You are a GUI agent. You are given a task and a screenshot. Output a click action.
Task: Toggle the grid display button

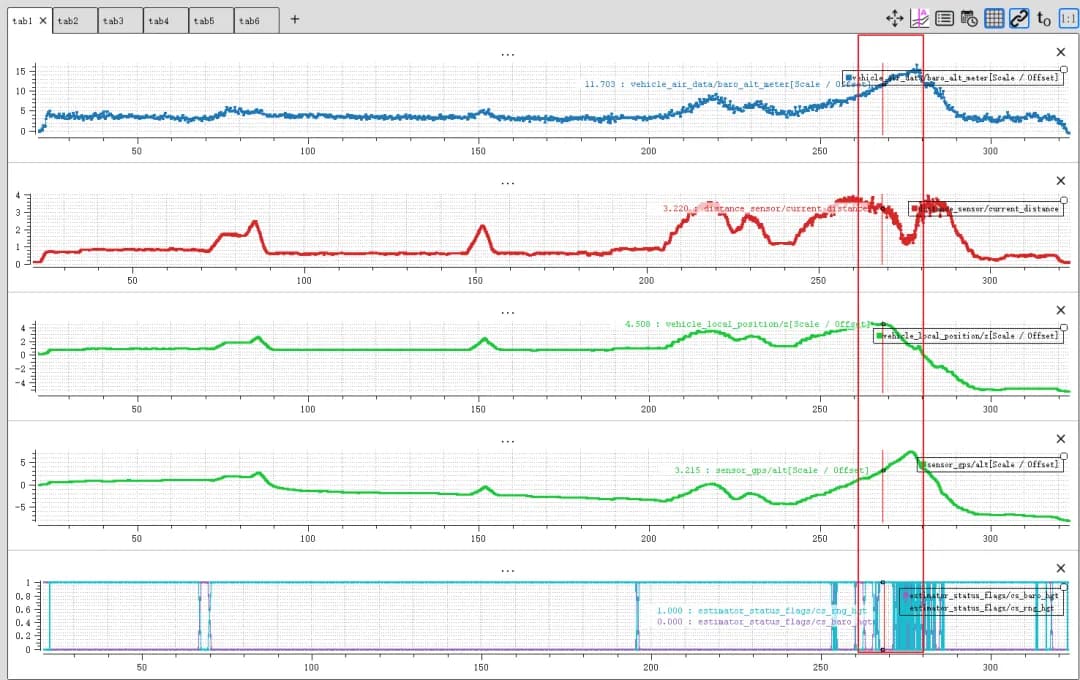(994, 19)
